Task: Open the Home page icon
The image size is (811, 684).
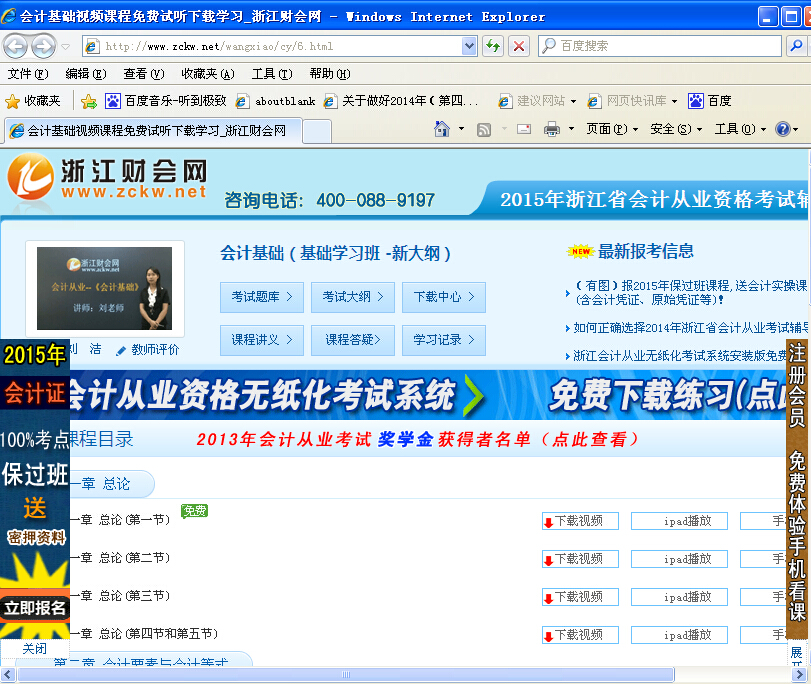Action: (442, 129)
